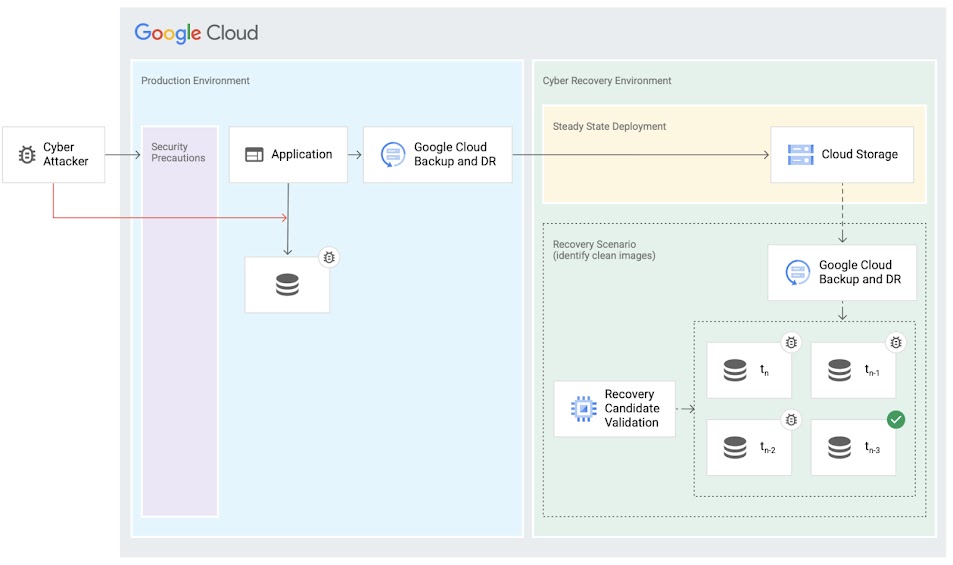Click the tn-3 snapshot label
The image size is (953, 565).
coord(872,448)
